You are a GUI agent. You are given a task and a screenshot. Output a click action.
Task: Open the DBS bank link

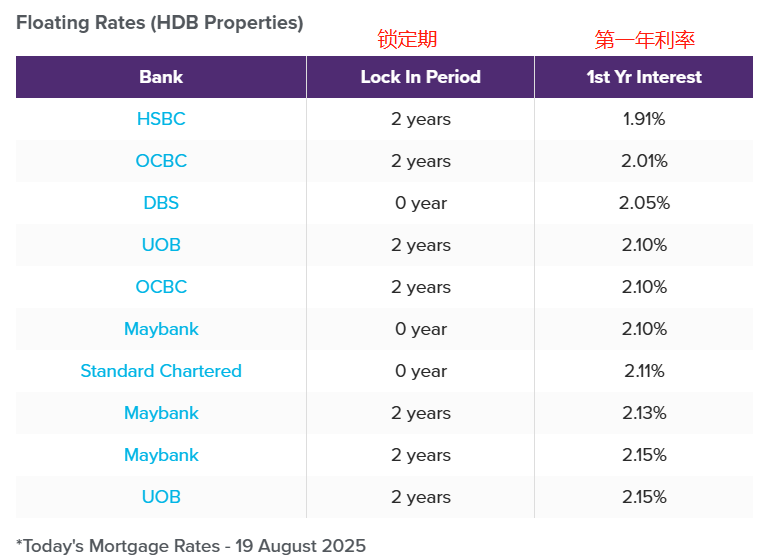[x=161, y=203]
